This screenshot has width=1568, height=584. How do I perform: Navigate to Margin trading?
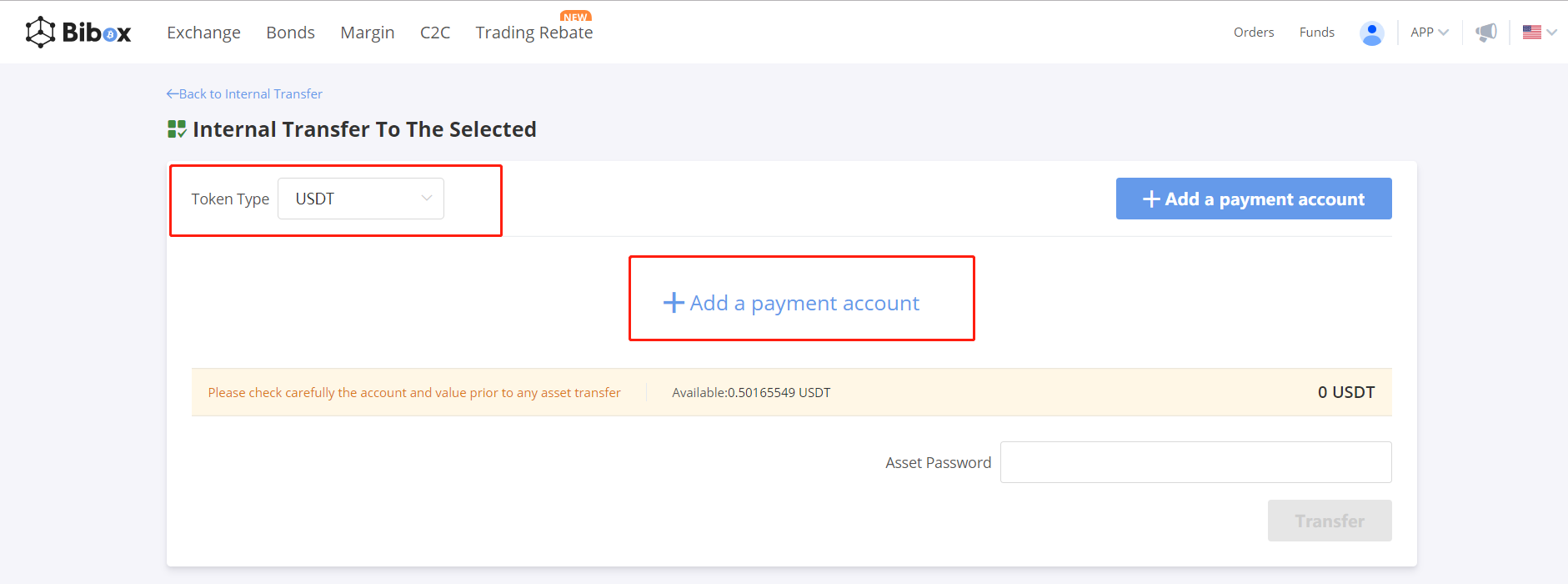coord(367,33)
